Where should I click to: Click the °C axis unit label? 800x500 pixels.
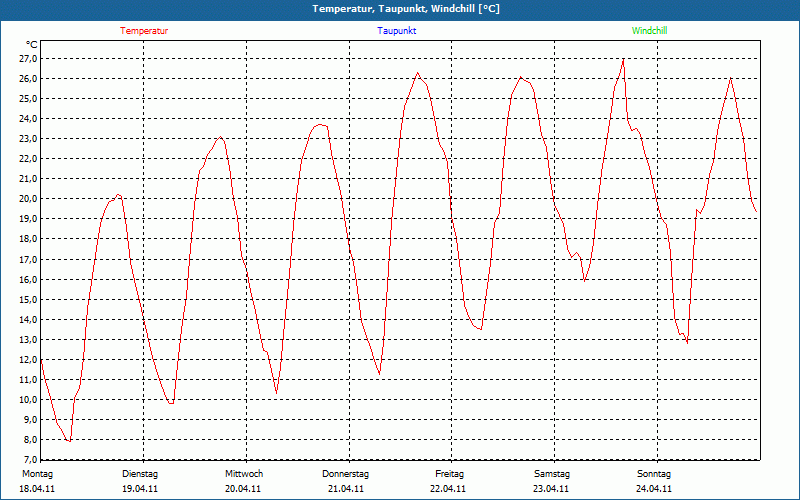tap(32, 45)
